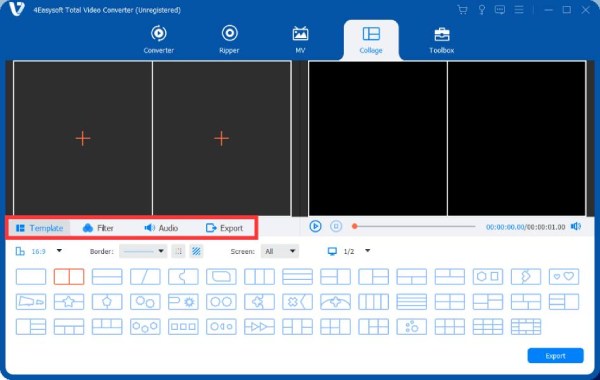Open the Toolbox tab
This screenshot has width=600, height=380.
coord(442,40)
